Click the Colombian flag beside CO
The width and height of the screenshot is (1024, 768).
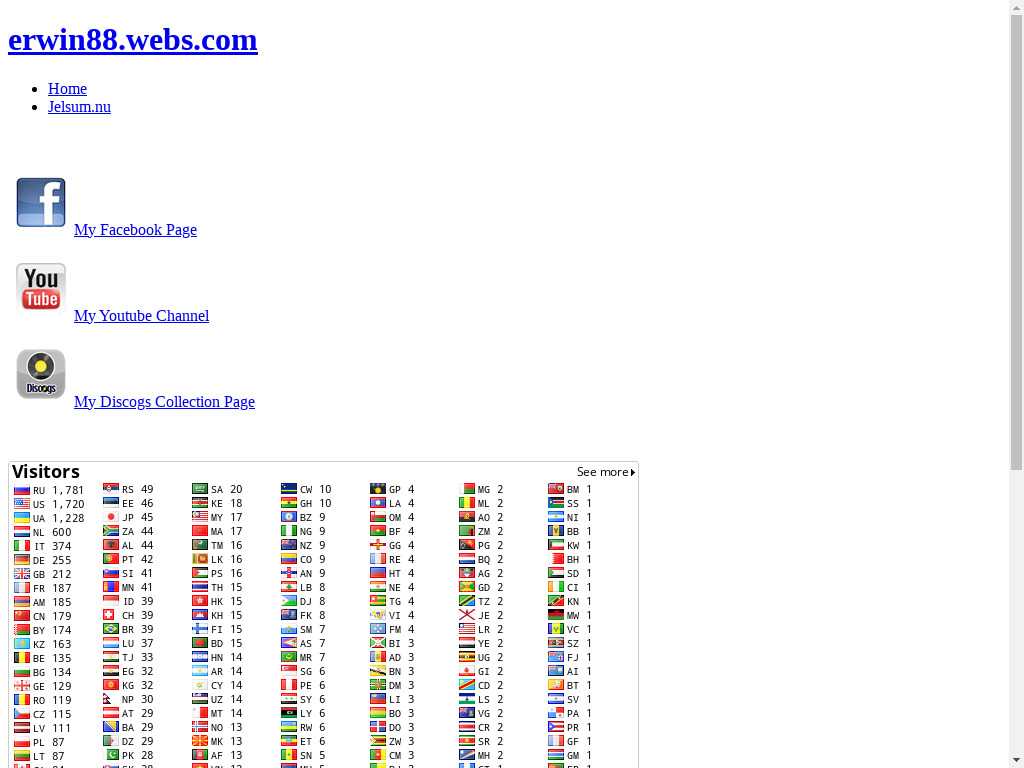pyautogui.click(x=289, y=559)
